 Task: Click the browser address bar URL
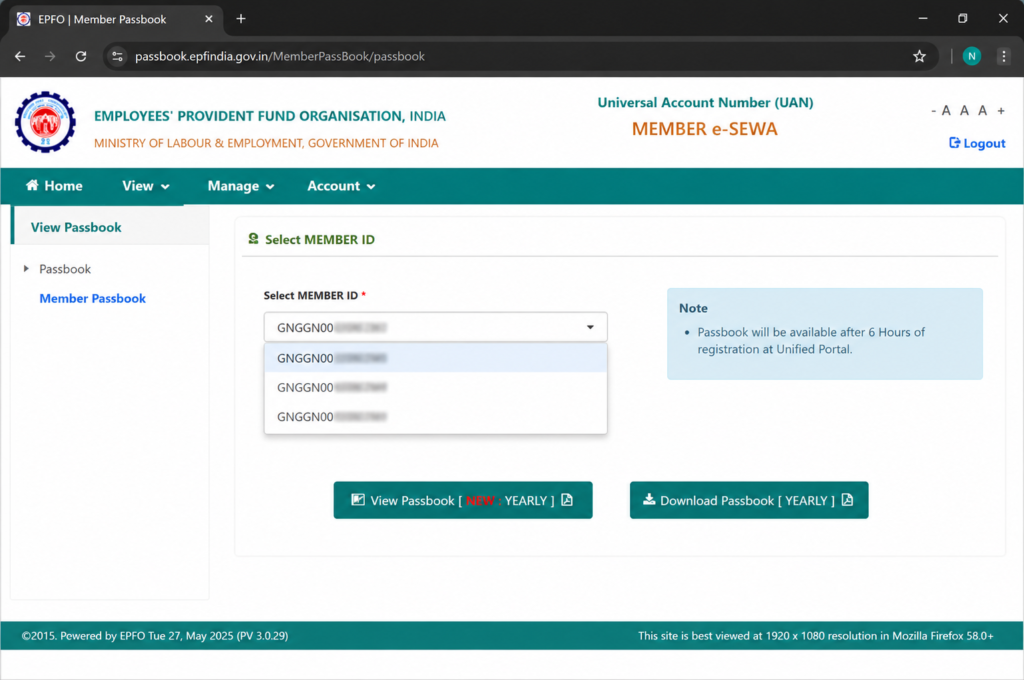point(280,56)
